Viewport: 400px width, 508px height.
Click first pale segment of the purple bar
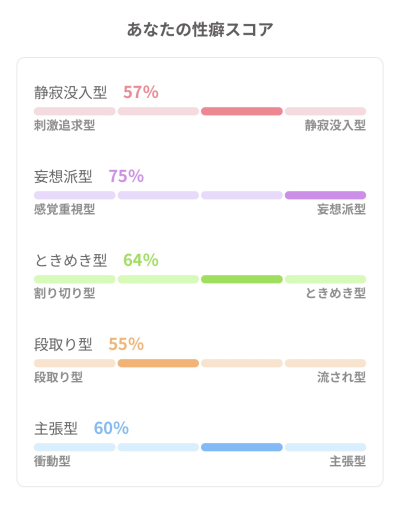click(x=75, y=195)
